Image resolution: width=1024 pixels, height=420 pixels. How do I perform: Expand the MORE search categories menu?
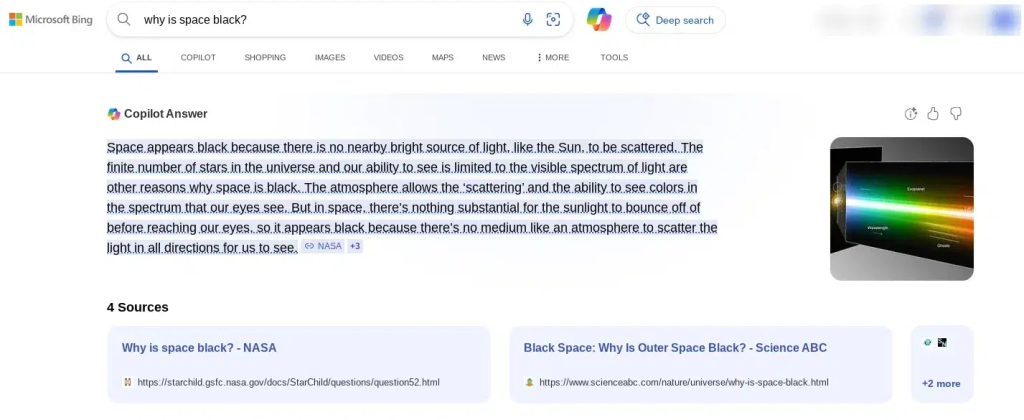(552, 57)
